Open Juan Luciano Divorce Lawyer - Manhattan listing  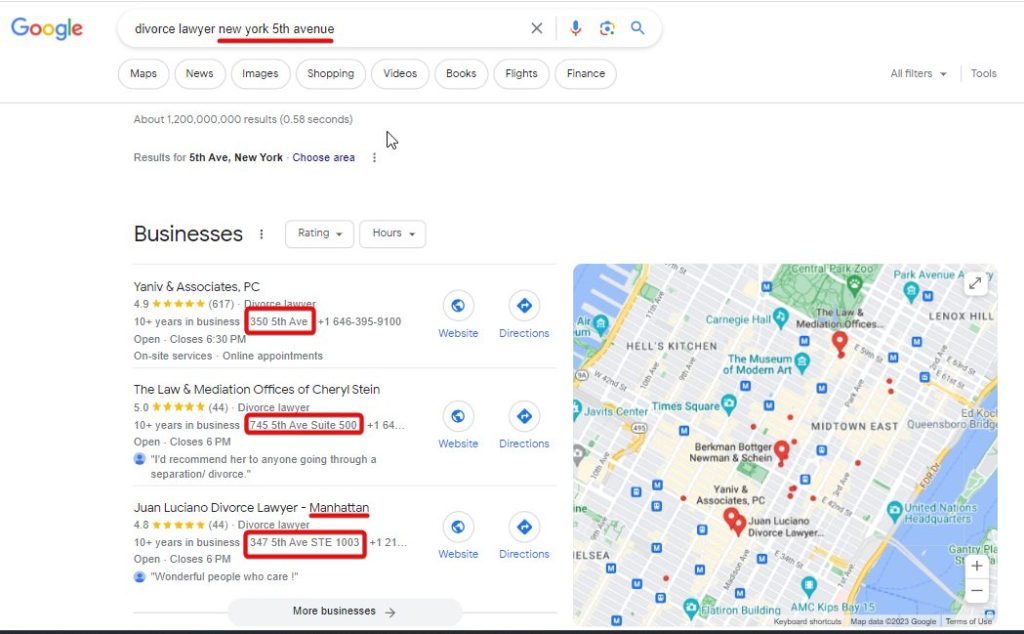pyautogui.click(x=251, y=507)
